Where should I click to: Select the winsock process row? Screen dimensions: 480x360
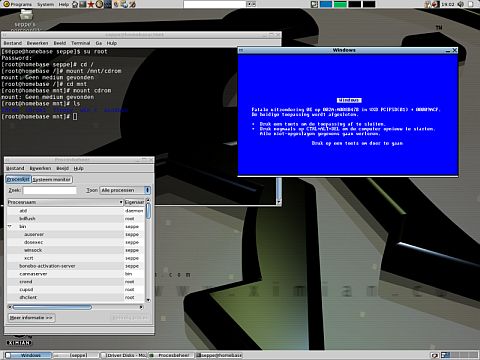point(76,250)
